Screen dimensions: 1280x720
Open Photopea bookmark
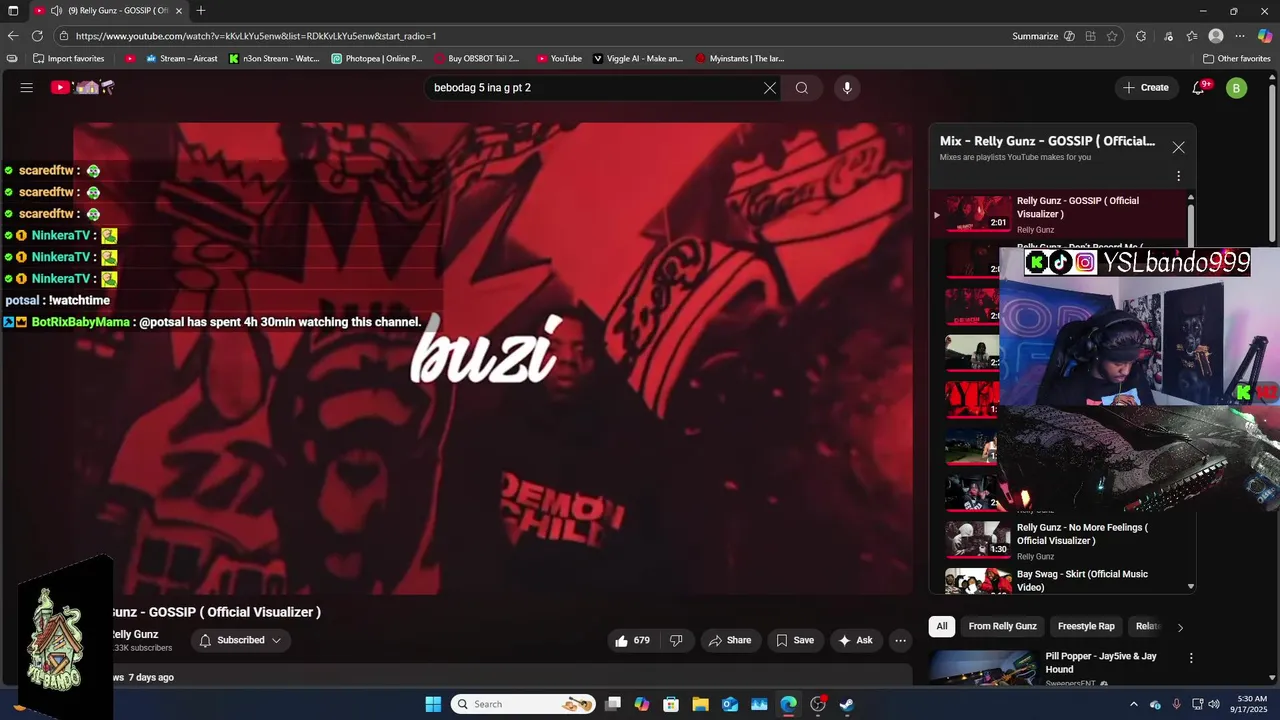coord(377,59)
